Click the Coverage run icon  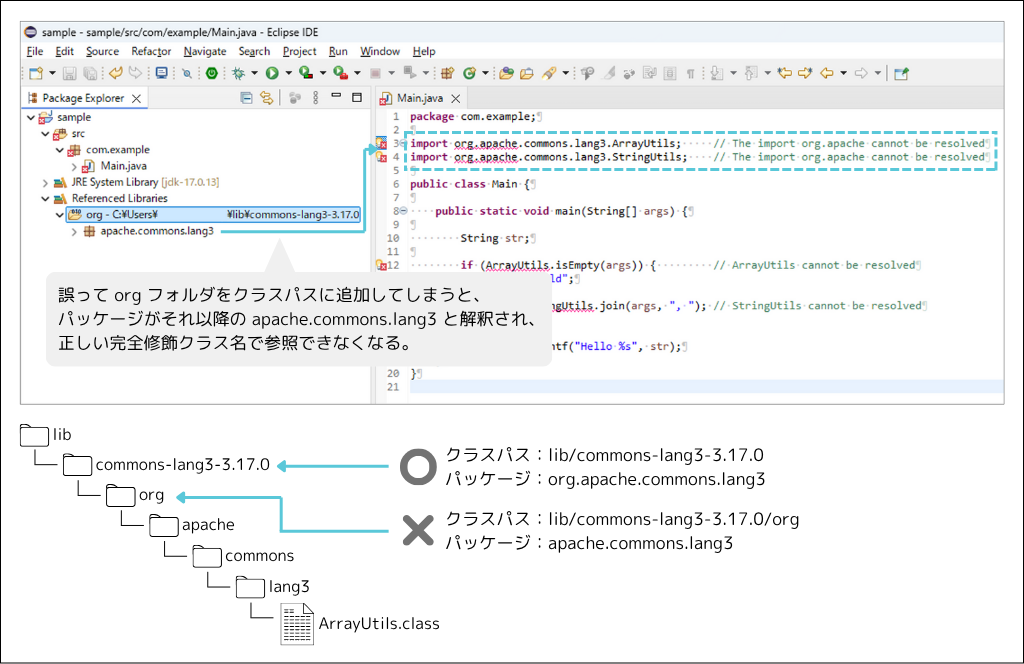[305, 73]
